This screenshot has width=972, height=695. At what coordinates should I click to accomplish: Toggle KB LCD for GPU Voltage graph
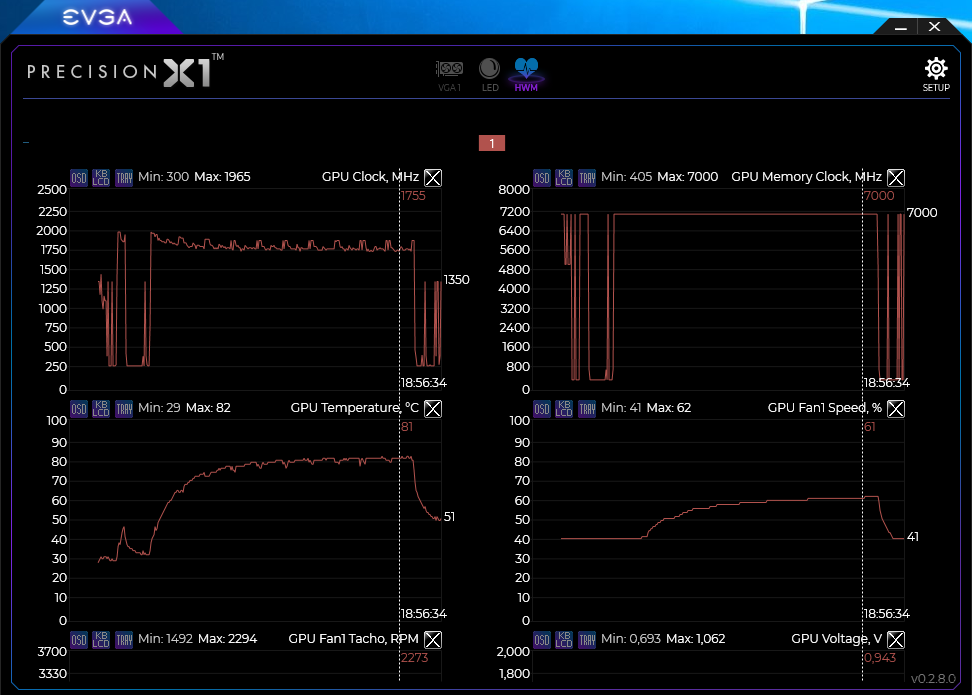[x=564, y=639]
